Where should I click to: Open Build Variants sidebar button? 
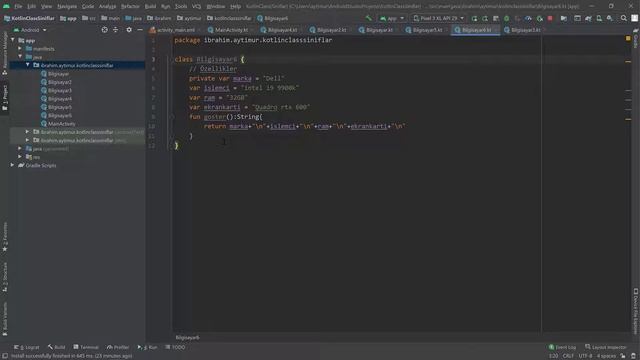point(4,319)
